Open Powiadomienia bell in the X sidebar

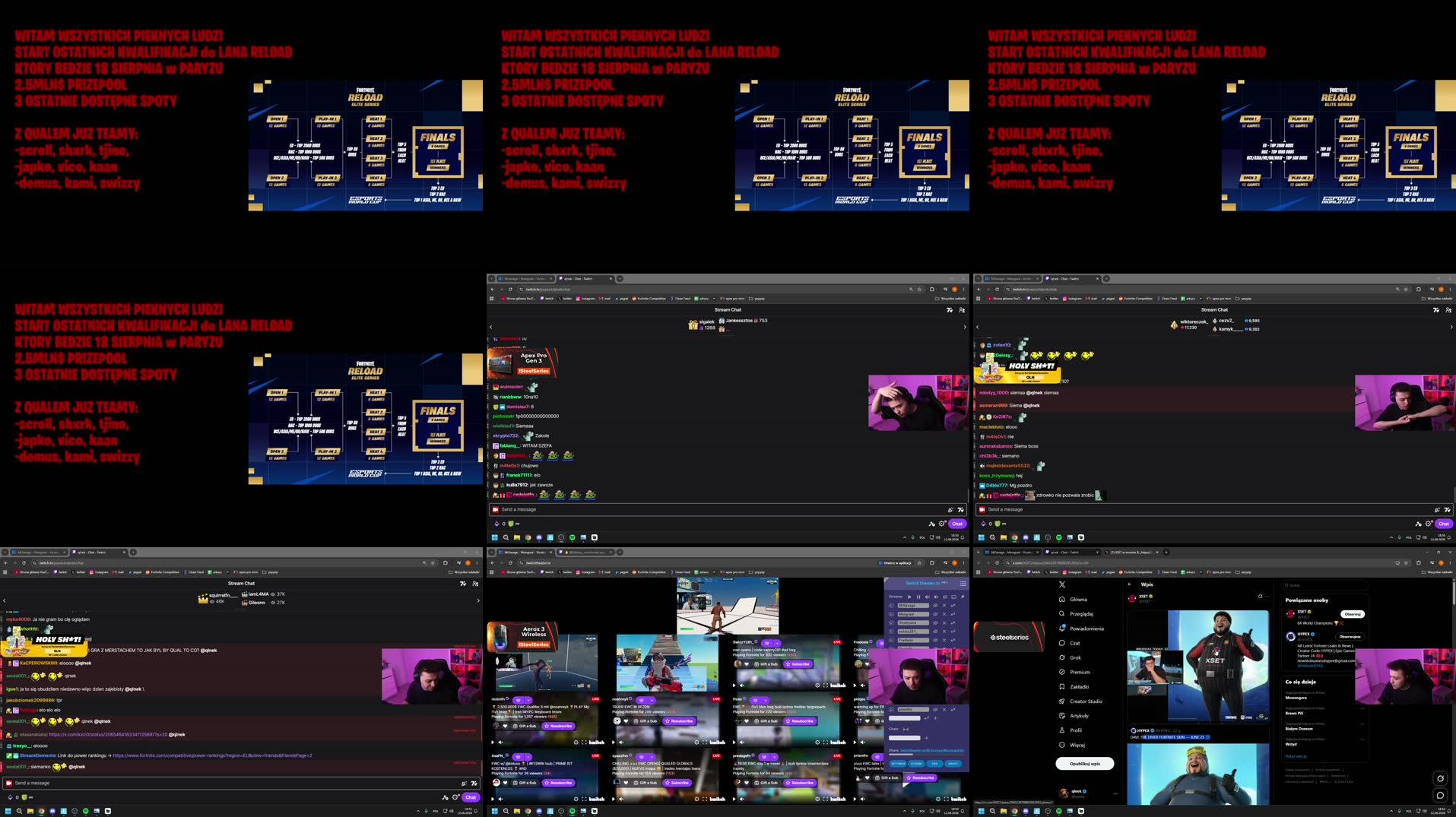1081,629
